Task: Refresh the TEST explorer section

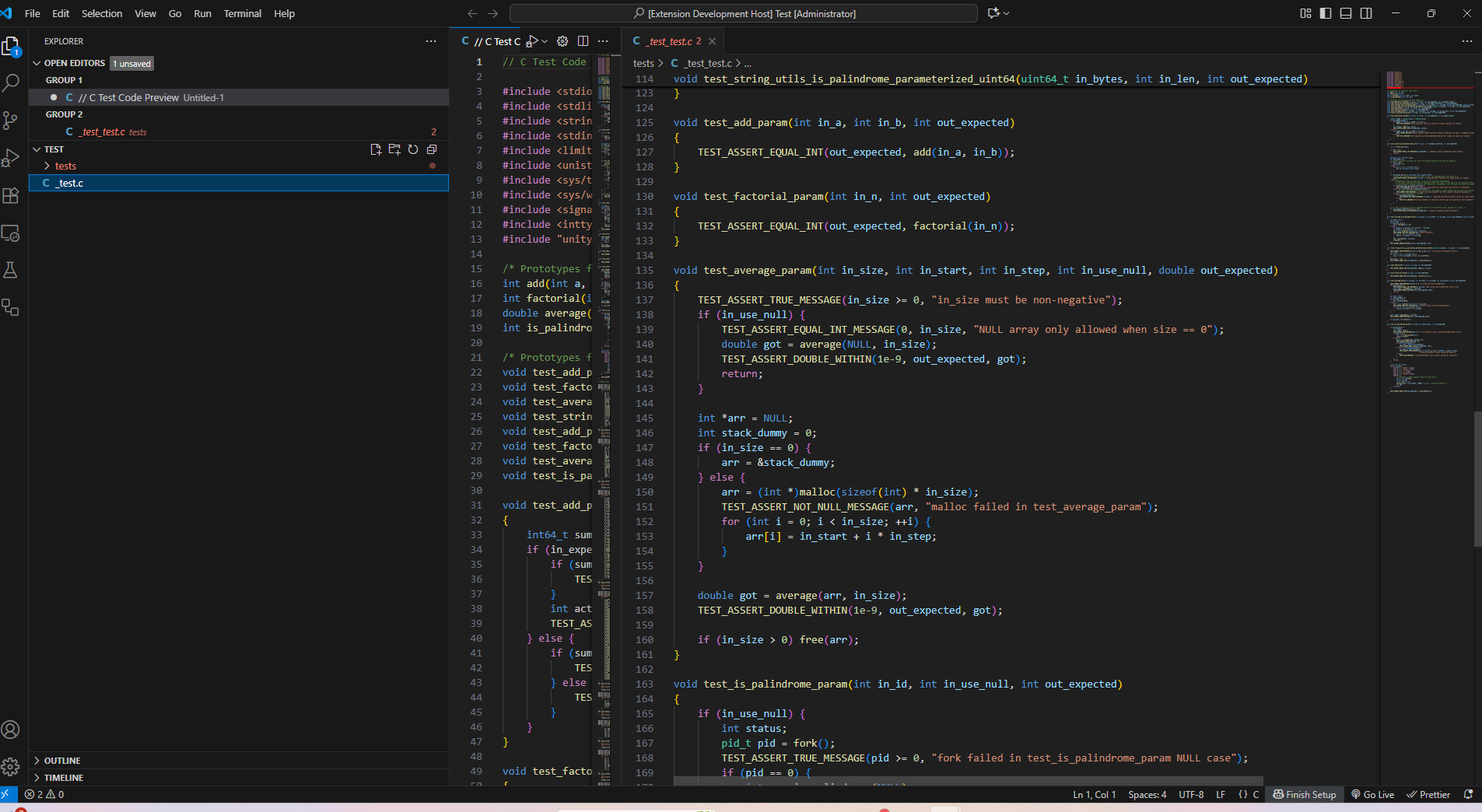Action: [413, 149]
